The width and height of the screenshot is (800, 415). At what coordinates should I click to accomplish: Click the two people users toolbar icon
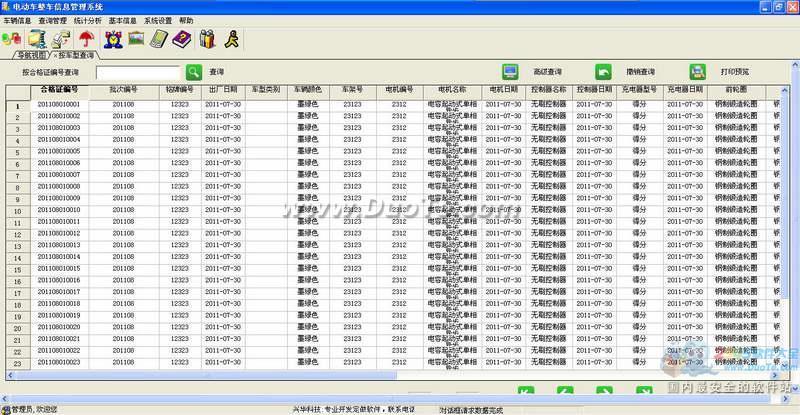[x=207, y=39]
